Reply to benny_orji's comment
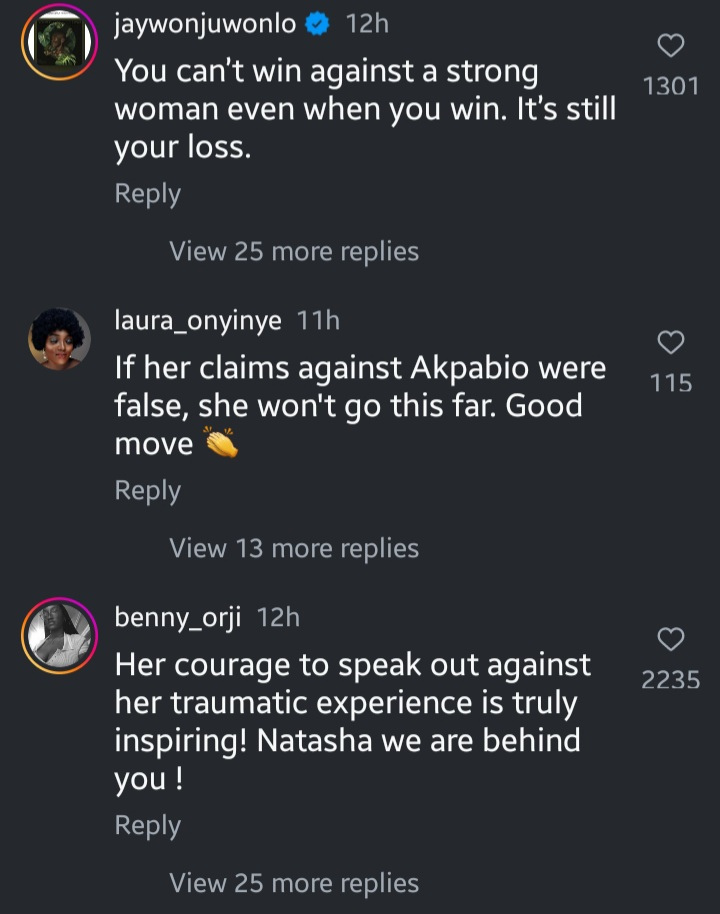The image size is (720, 914). (147, 825)
